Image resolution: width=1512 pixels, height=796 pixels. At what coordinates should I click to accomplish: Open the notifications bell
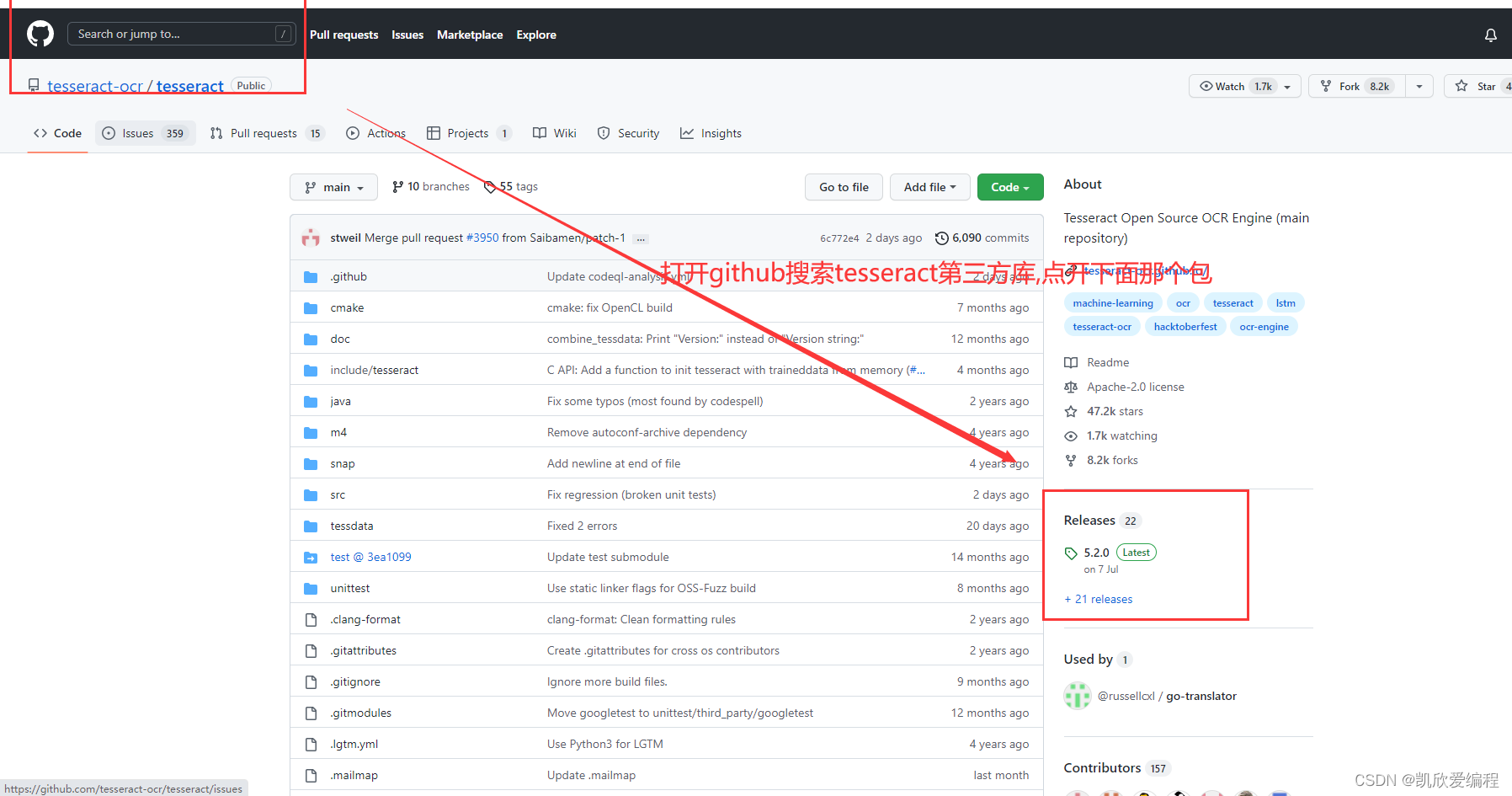1490,35
